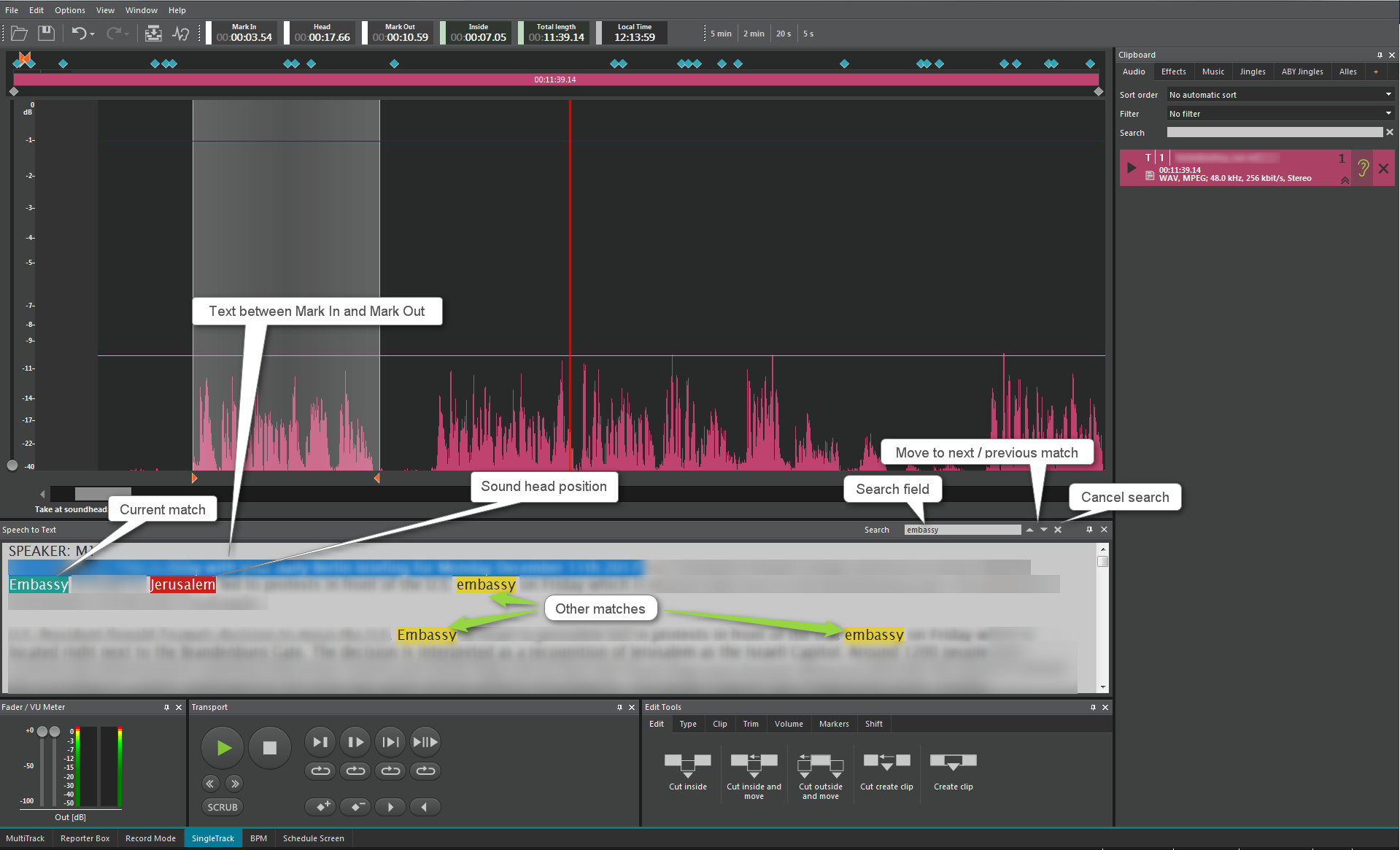Image resolution: width=1400 pixels, height=850 pixels.
Task: Click the Cut create clip tool
Action: click(x=886, y=764)
